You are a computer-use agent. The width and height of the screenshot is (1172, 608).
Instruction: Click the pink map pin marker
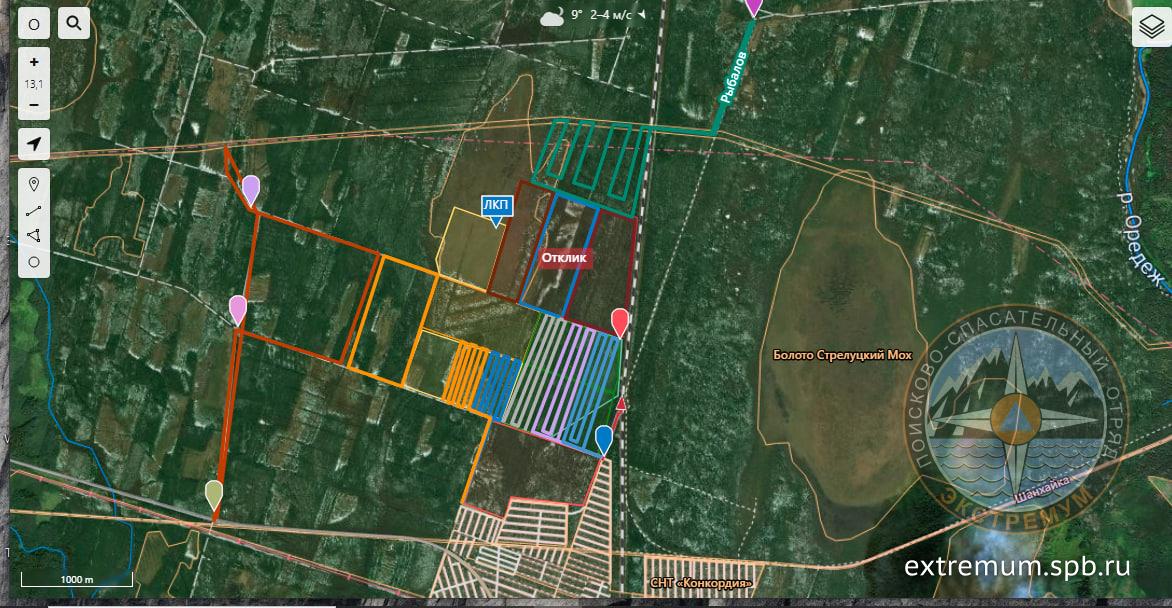[238, 310]
